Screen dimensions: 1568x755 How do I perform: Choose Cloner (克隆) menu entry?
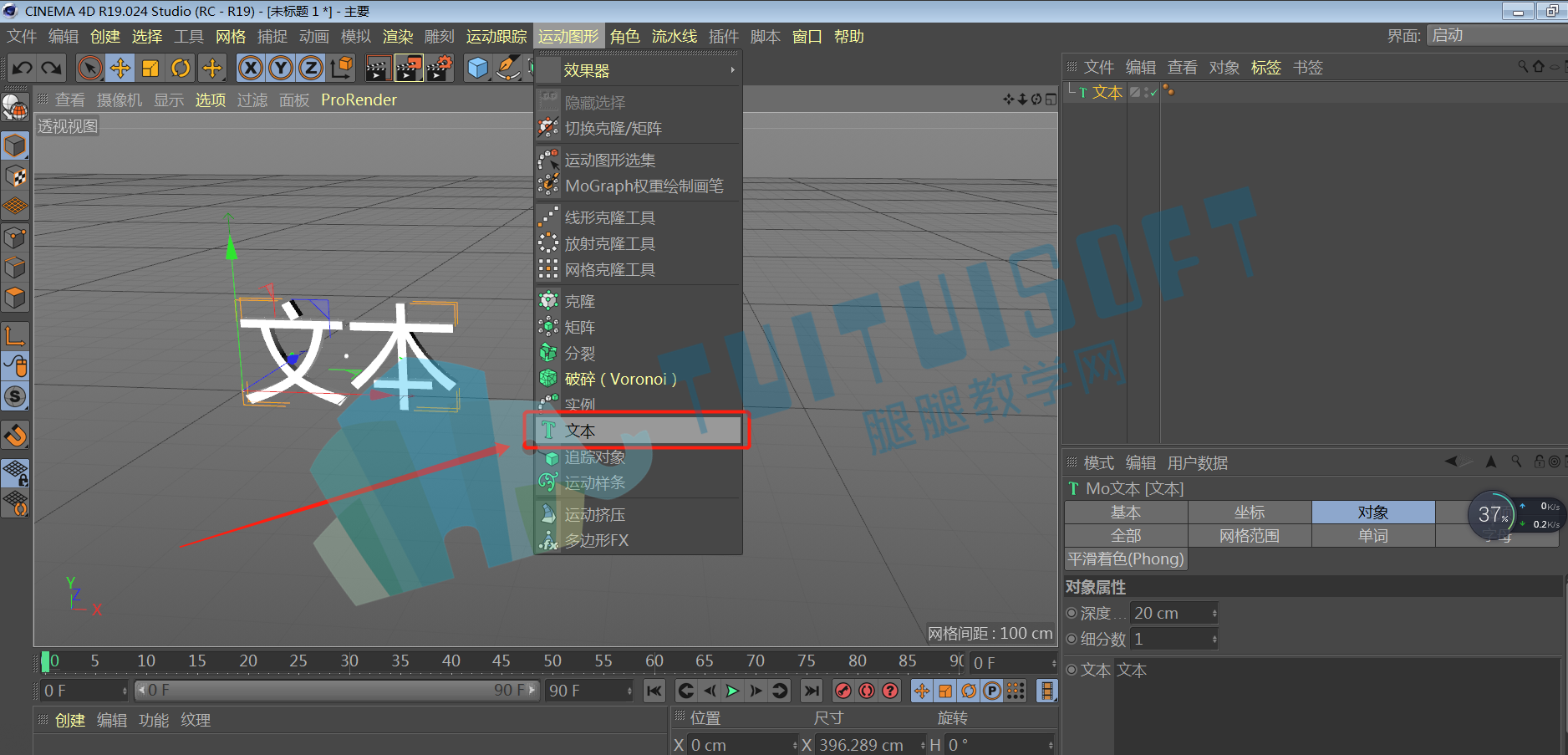(639, 301)
